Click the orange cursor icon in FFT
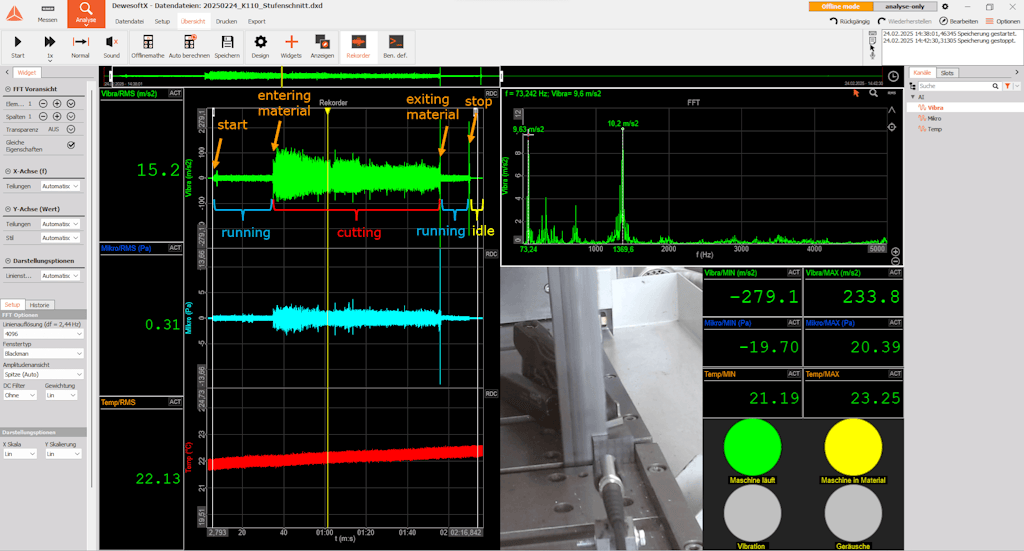1024x551 pixels. (856, 93)
